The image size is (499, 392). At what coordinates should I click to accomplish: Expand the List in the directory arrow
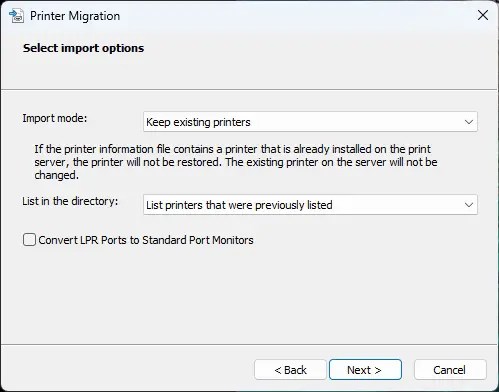(x=469, y=205)
